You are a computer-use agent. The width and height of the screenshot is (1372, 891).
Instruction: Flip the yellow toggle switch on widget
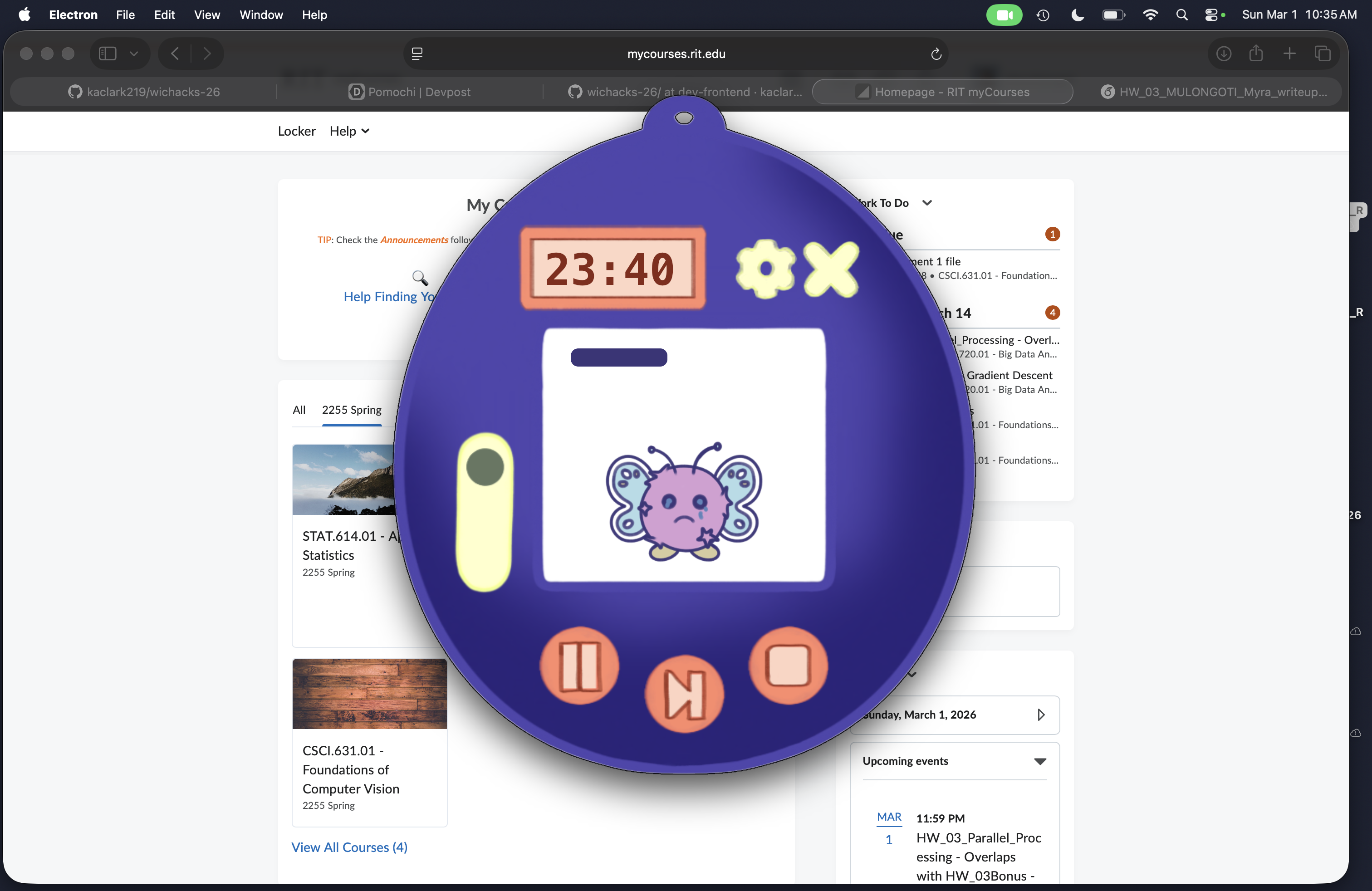485,512
